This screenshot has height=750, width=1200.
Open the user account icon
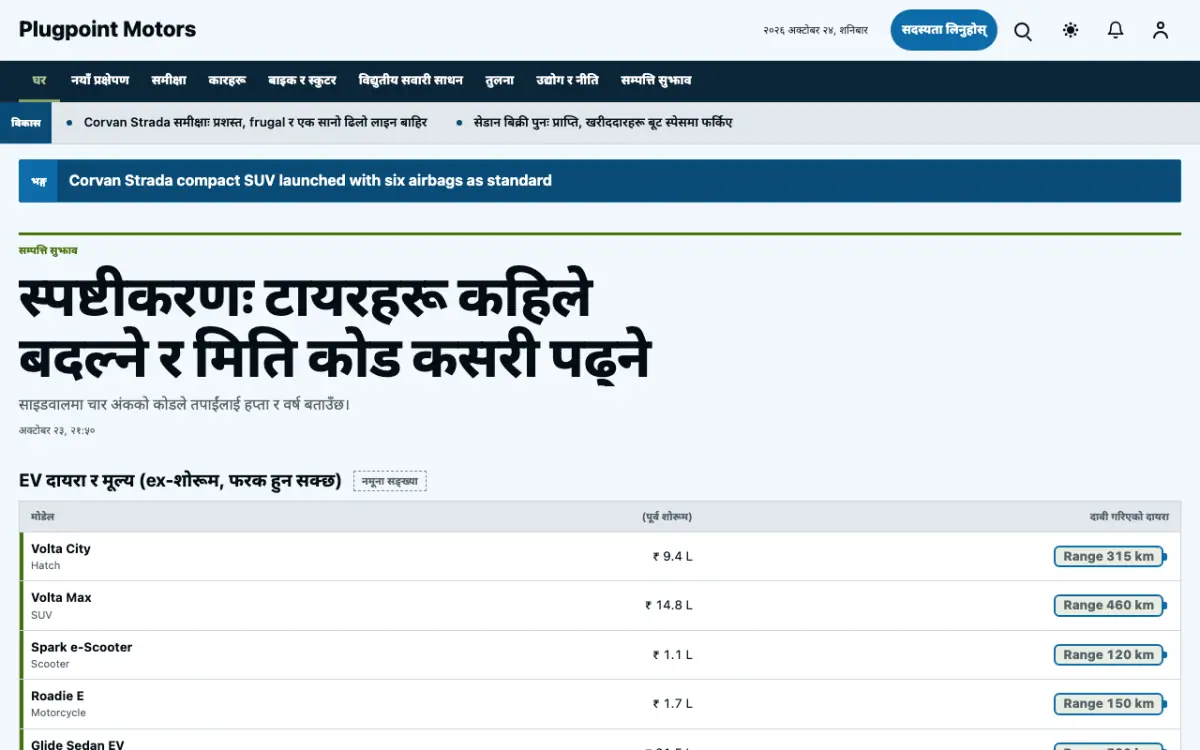point(1160,31)
